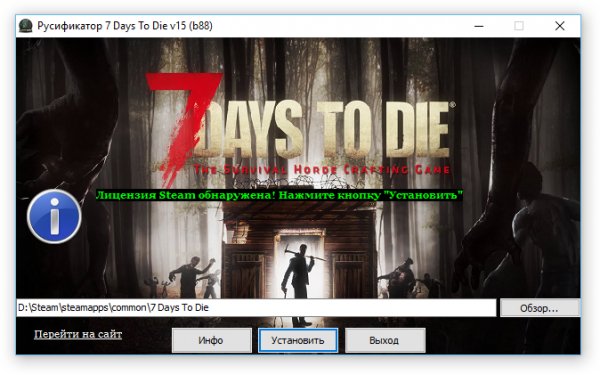Focus the install path input field
This screenshot has height=375, width=600.
256,308
